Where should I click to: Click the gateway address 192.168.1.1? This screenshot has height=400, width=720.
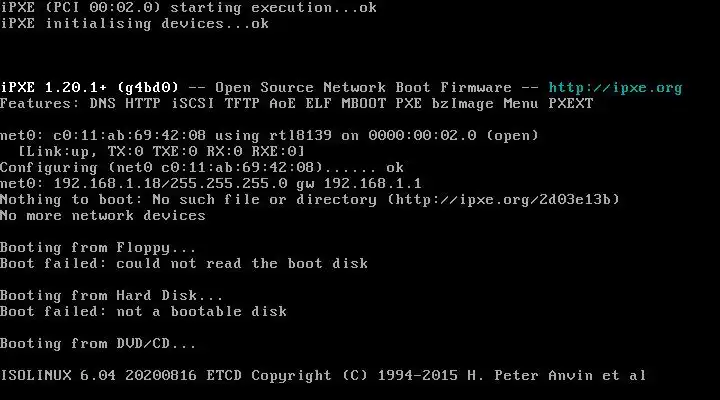(x=377, y=183)
